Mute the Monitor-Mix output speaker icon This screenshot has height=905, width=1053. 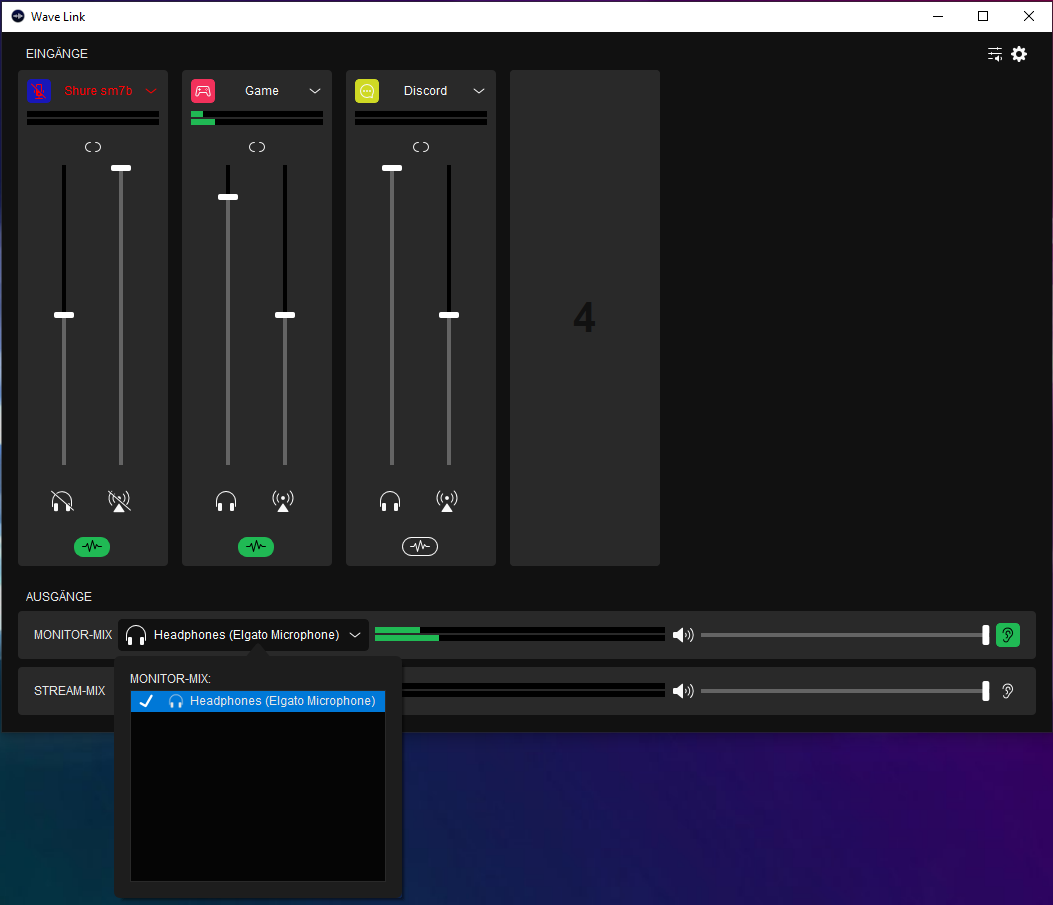tap(683, 635)
